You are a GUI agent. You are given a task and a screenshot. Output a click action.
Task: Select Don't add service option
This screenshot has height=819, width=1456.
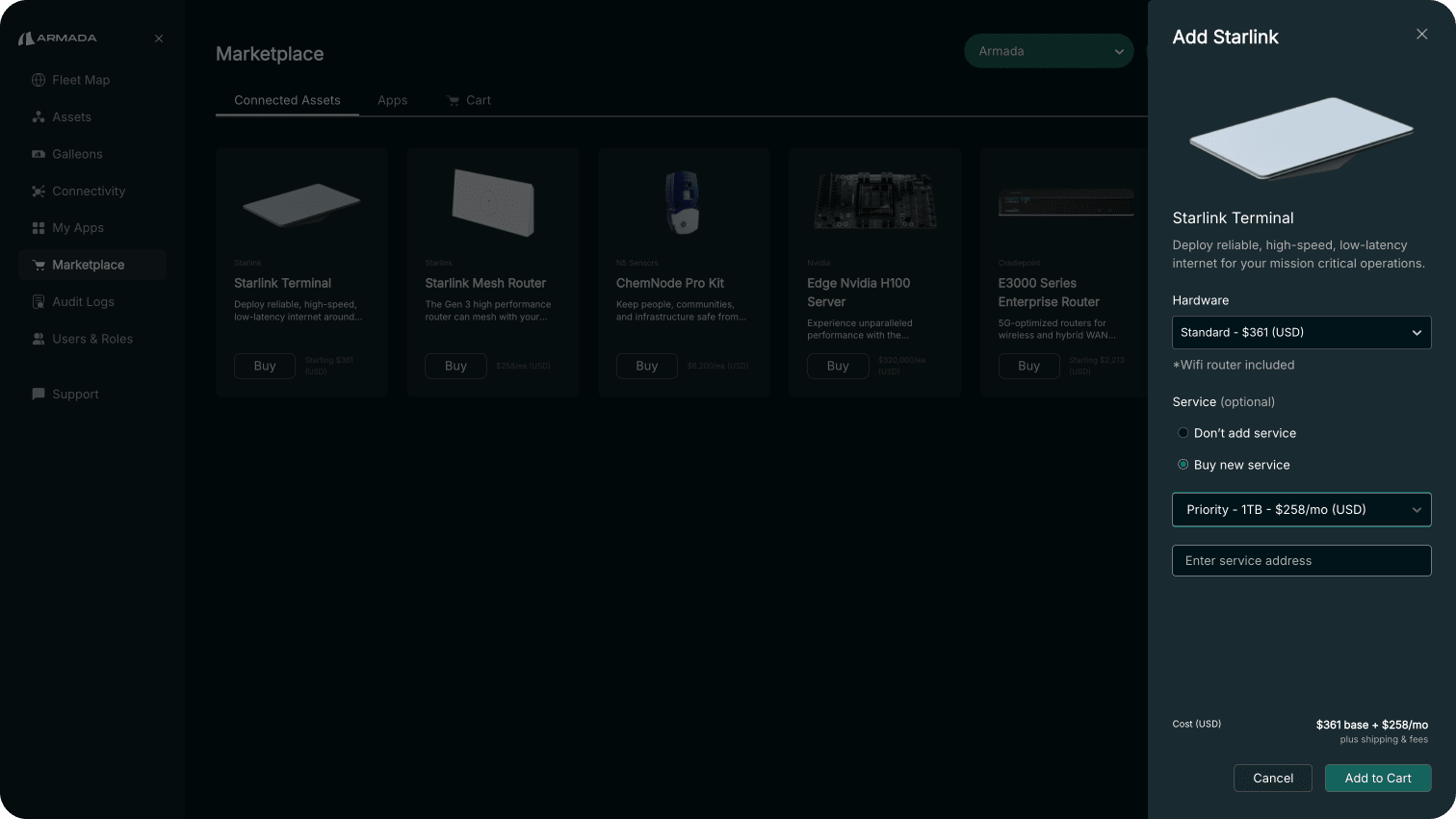1236,433
